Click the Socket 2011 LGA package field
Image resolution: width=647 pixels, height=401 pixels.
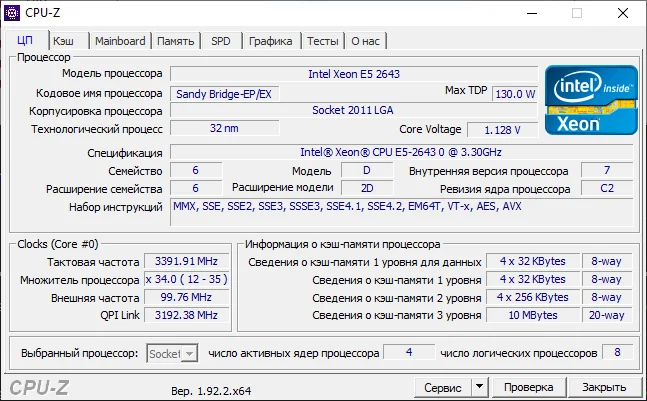[354, 110]
